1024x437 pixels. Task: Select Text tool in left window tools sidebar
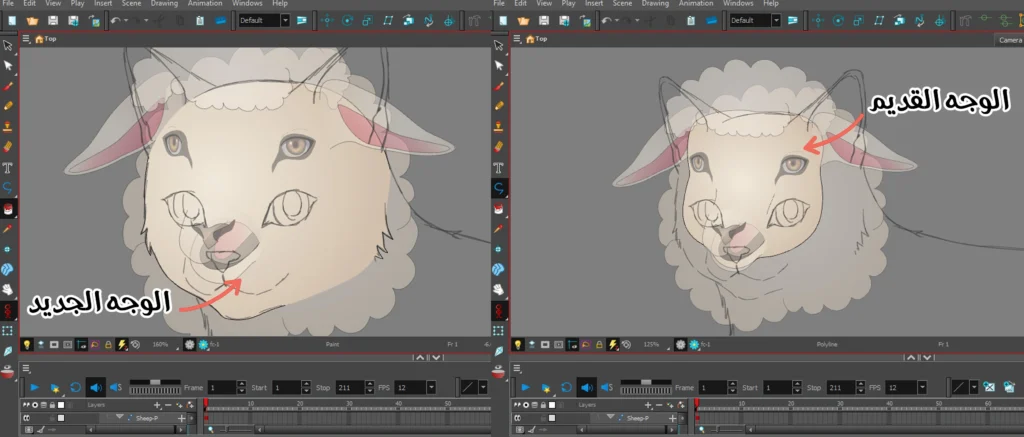[8, 168]
